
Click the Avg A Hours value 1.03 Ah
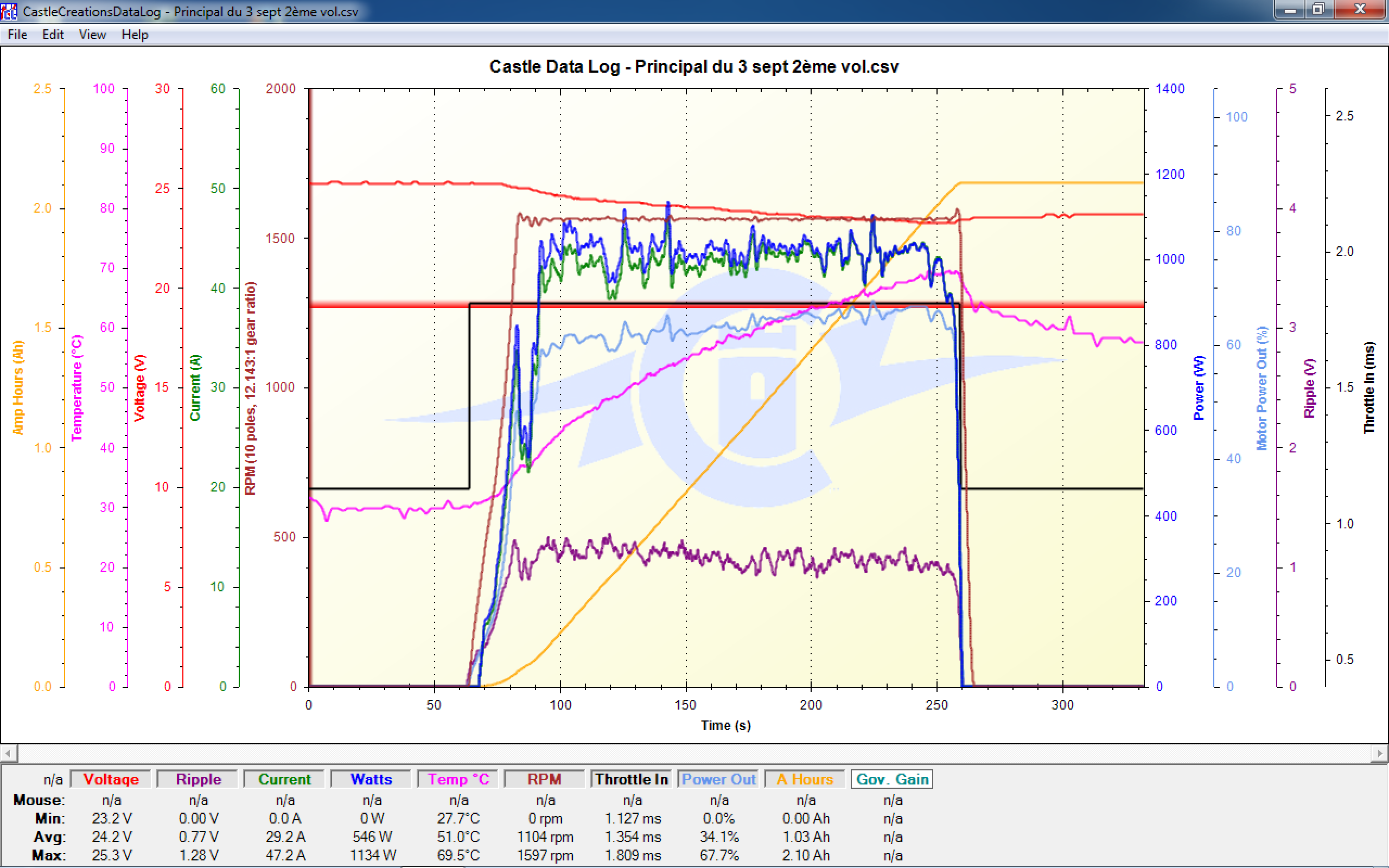tap(806, 837)
